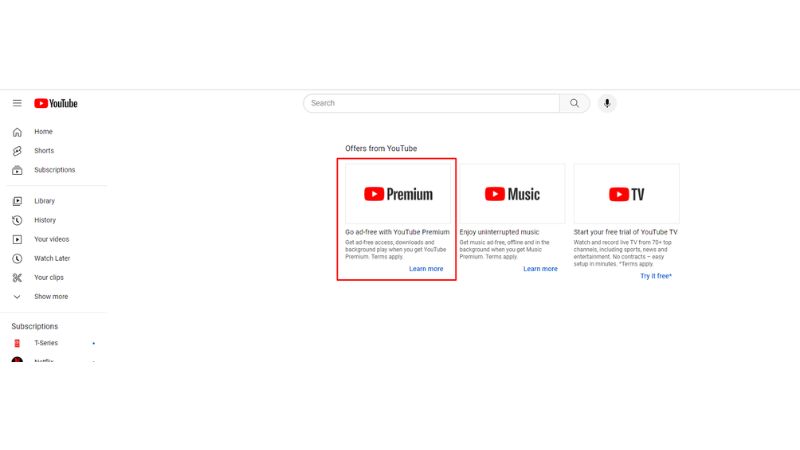Click the Subscriptions section heading in the sidebar
800x450 pixels.
point(35,326)
